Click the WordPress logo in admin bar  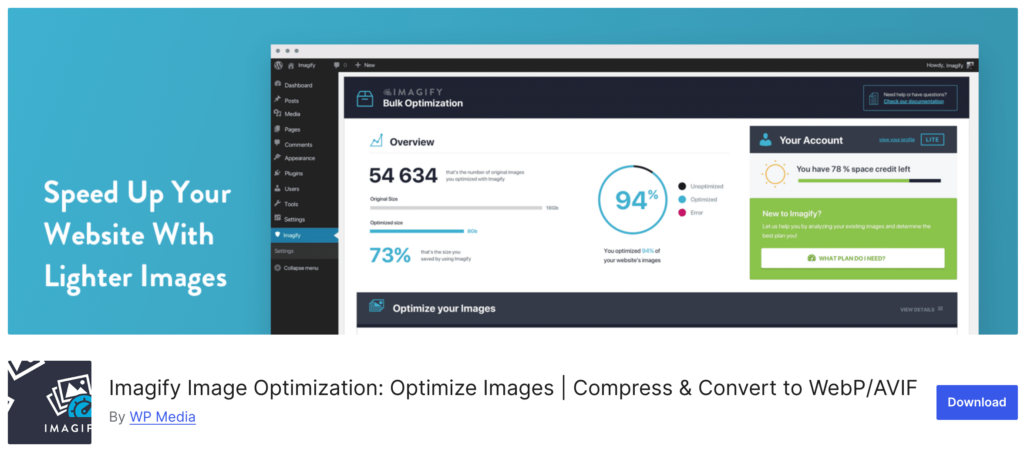pos(279,65)
